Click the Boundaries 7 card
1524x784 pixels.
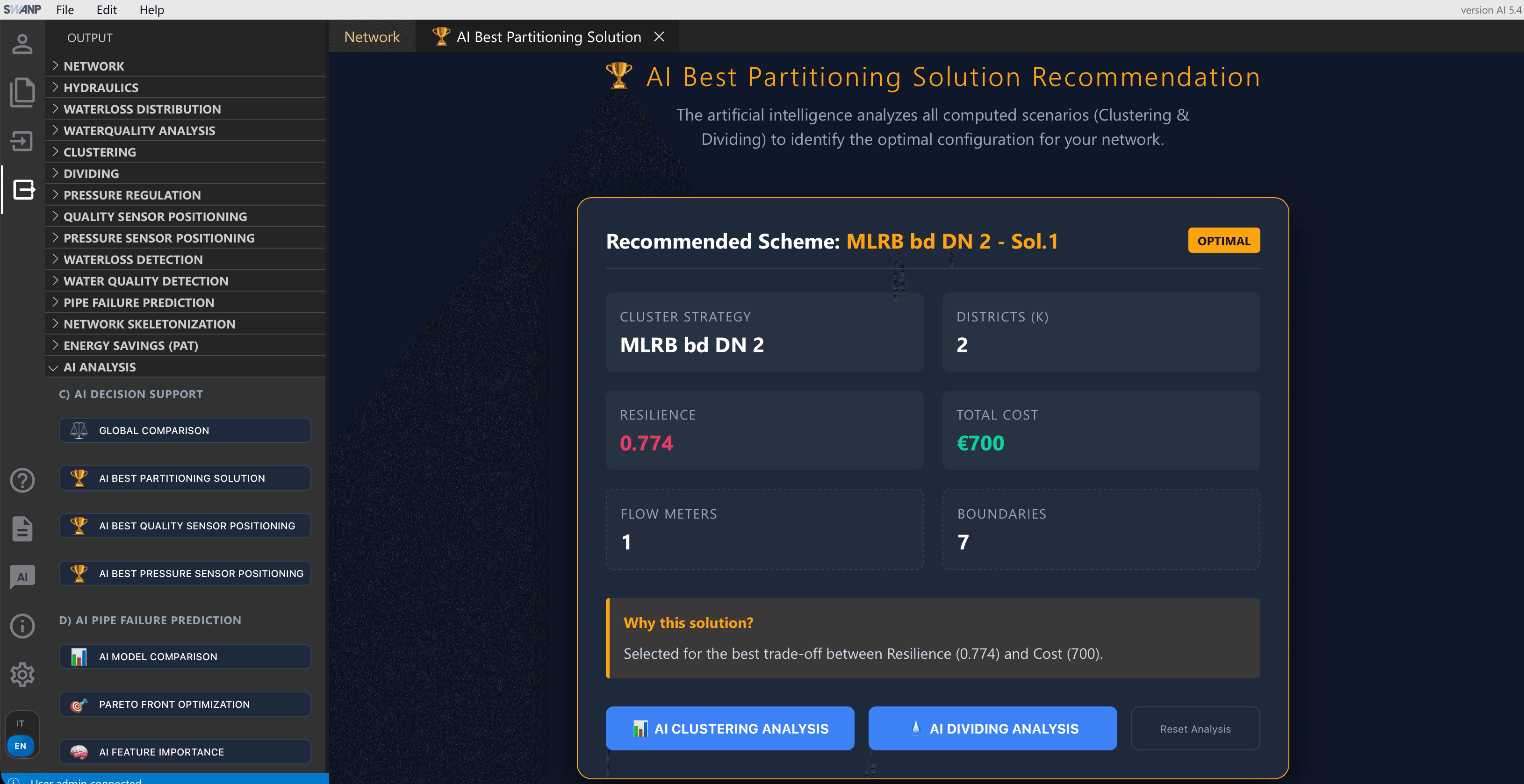click(1101, 528)
